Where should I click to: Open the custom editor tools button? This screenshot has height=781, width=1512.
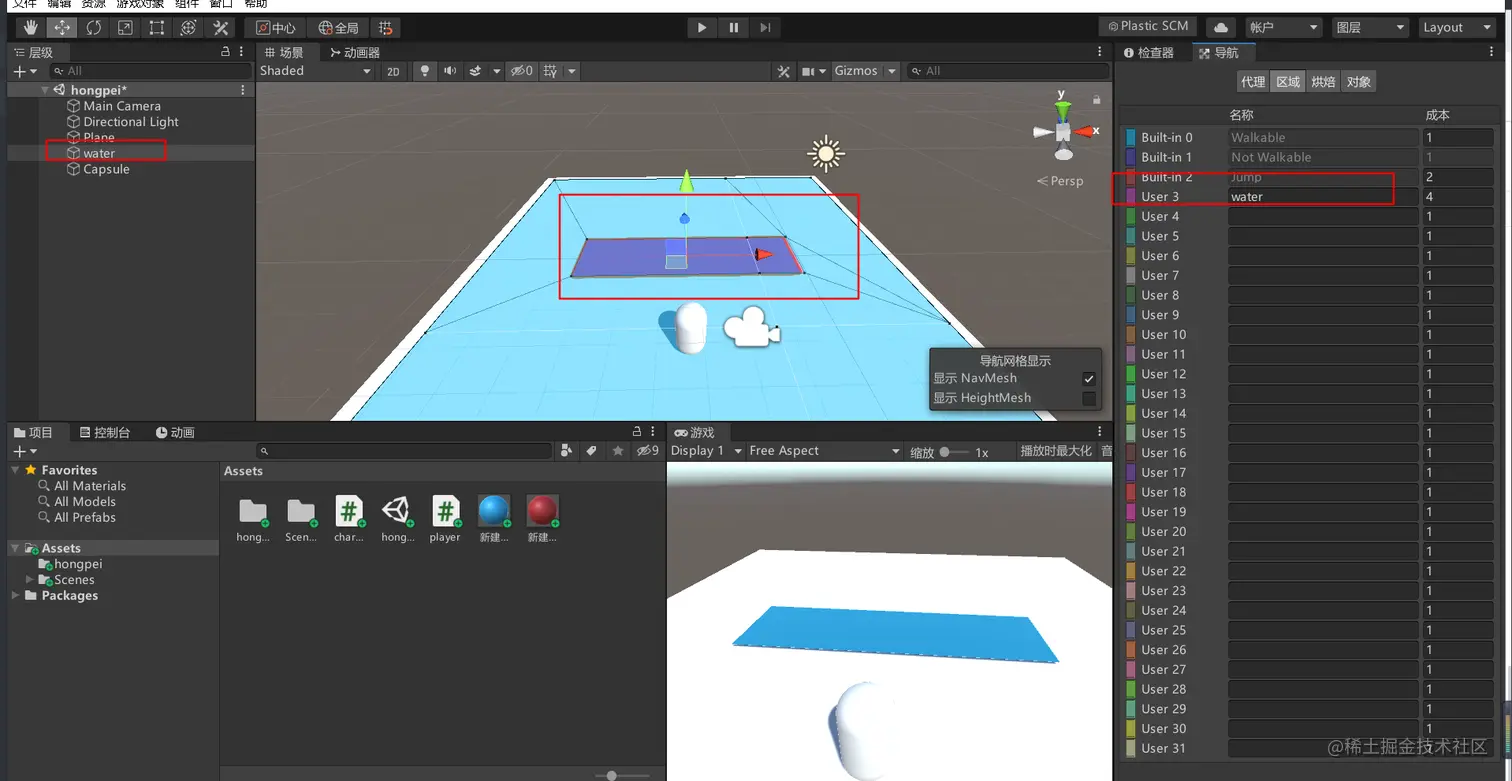221,28
